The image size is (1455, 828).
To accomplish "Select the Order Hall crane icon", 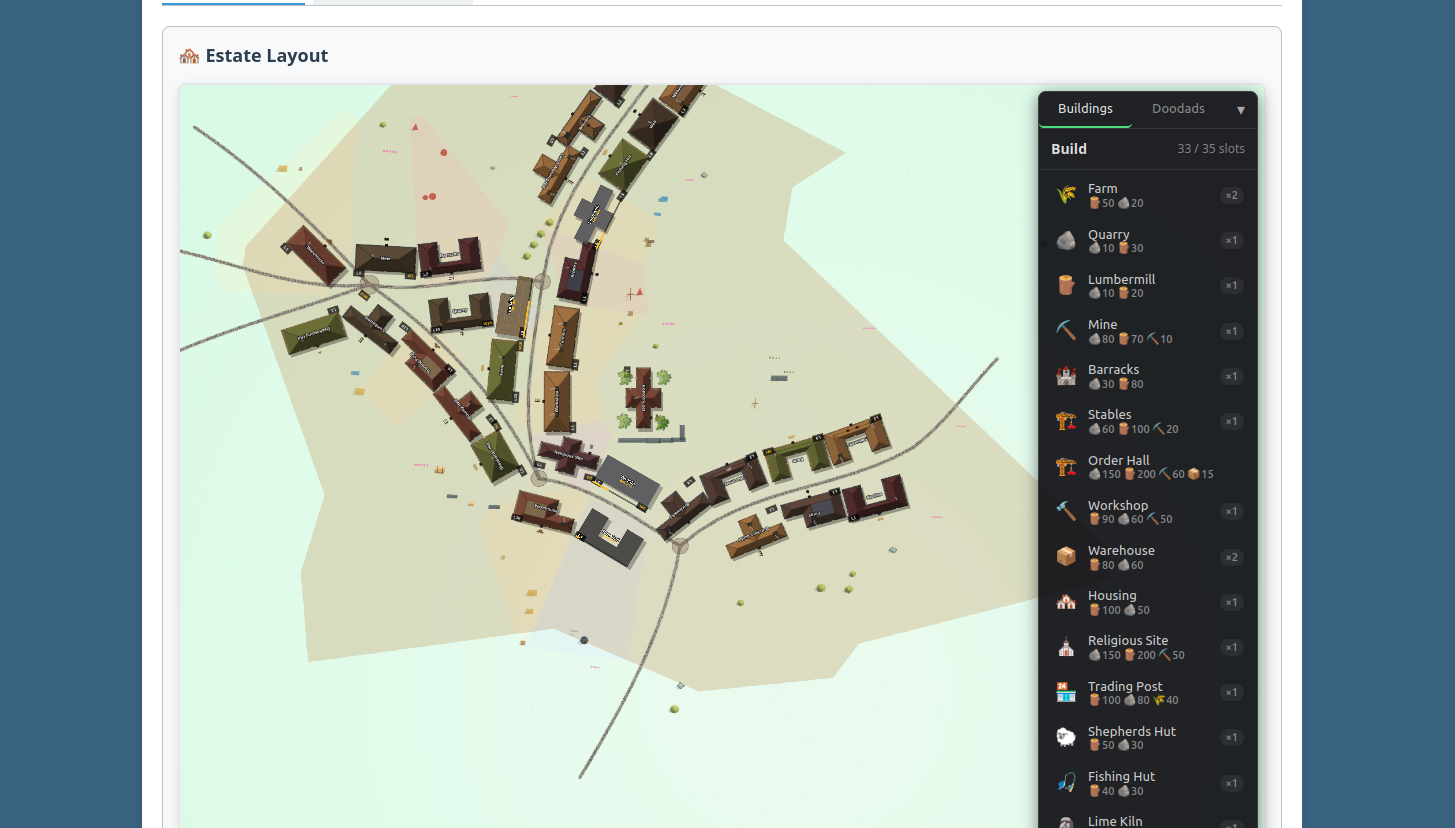I will tap(1066, 466).
